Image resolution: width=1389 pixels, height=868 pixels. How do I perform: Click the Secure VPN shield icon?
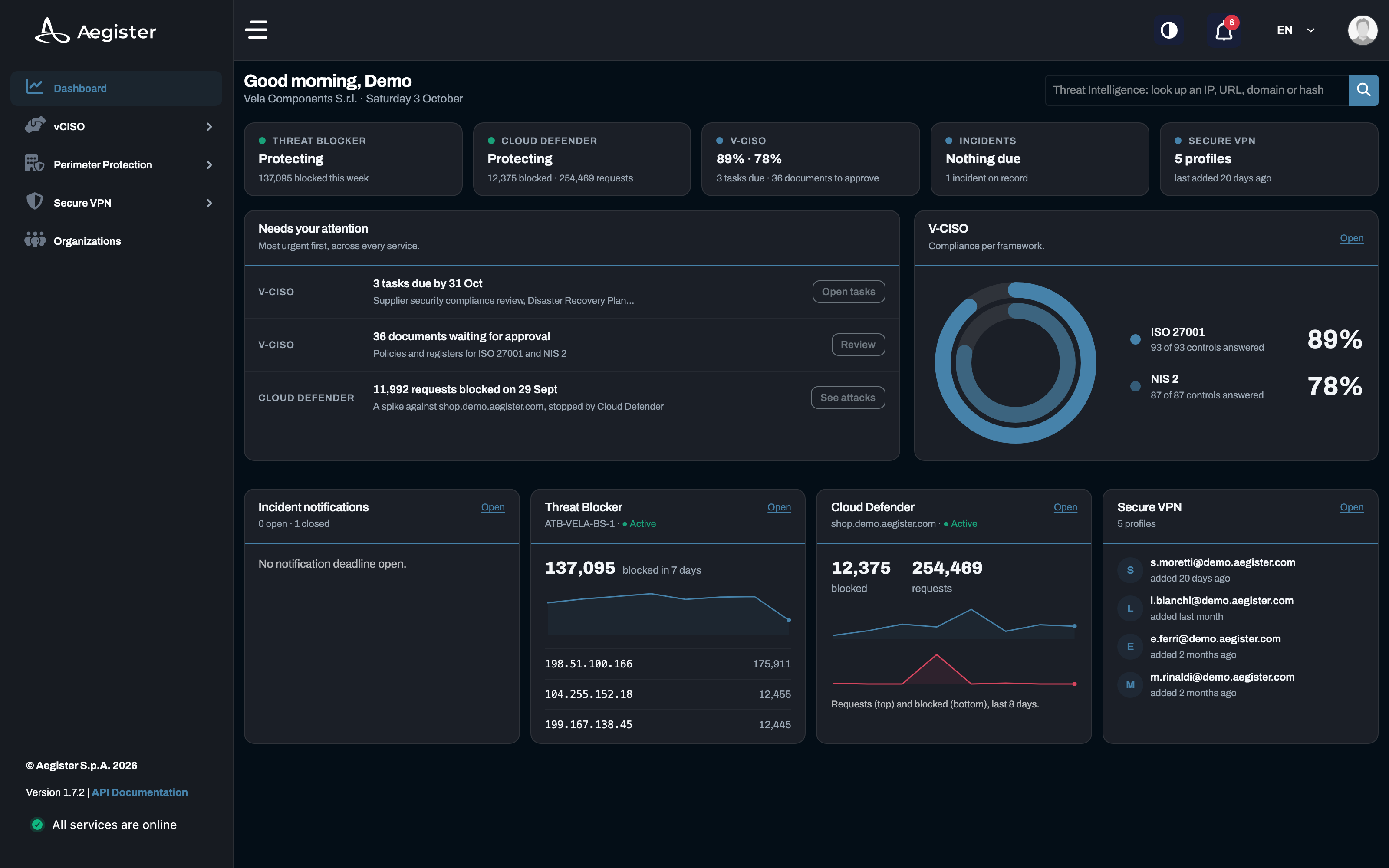coord(34,201)
